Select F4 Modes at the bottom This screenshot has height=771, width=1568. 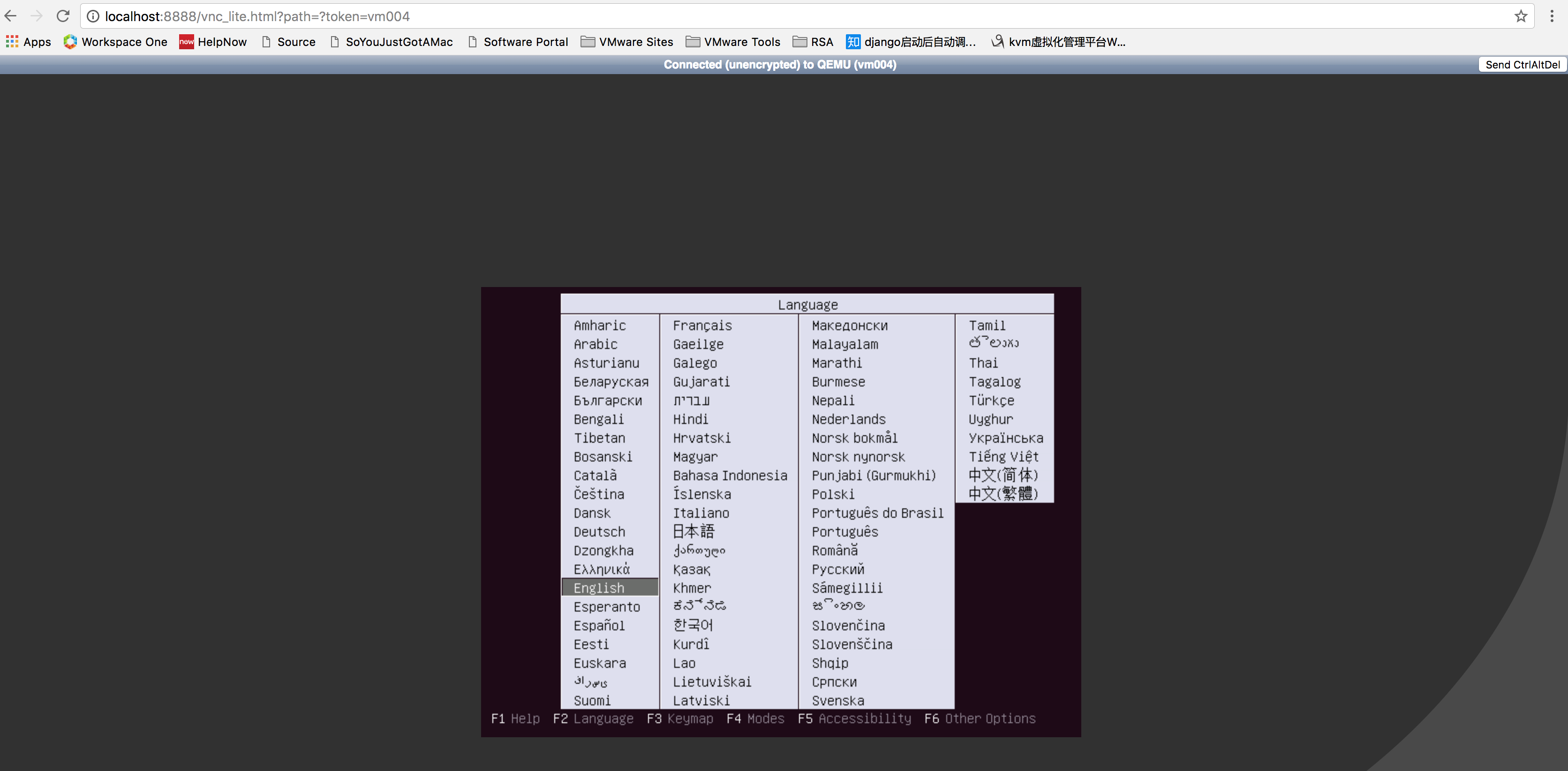point(755,718)
